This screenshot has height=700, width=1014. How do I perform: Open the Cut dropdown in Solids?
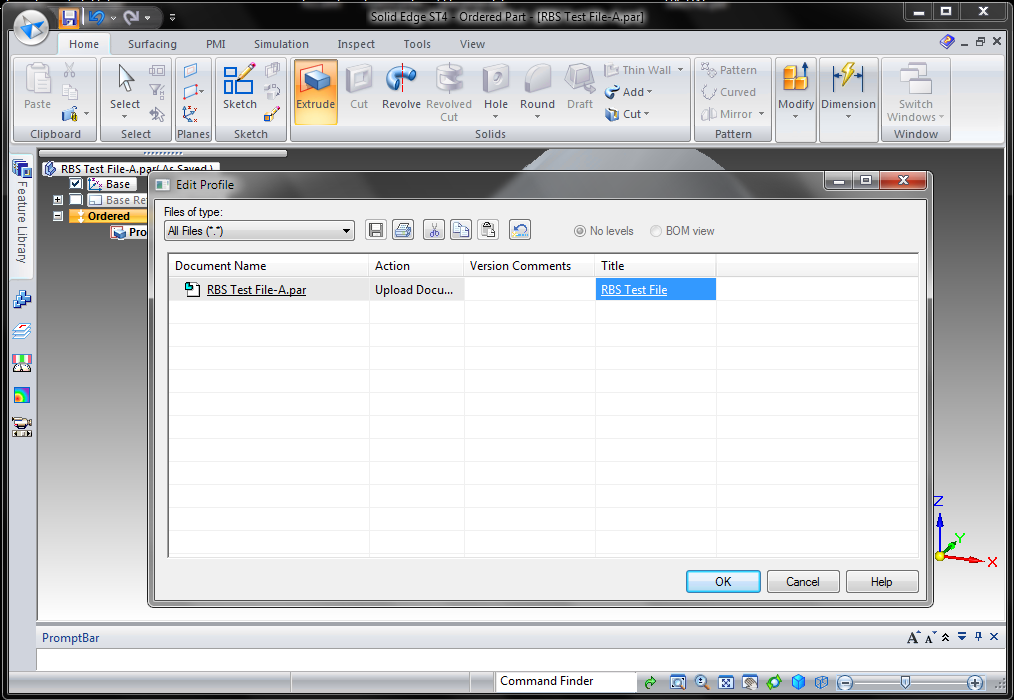tap(627, 114)
